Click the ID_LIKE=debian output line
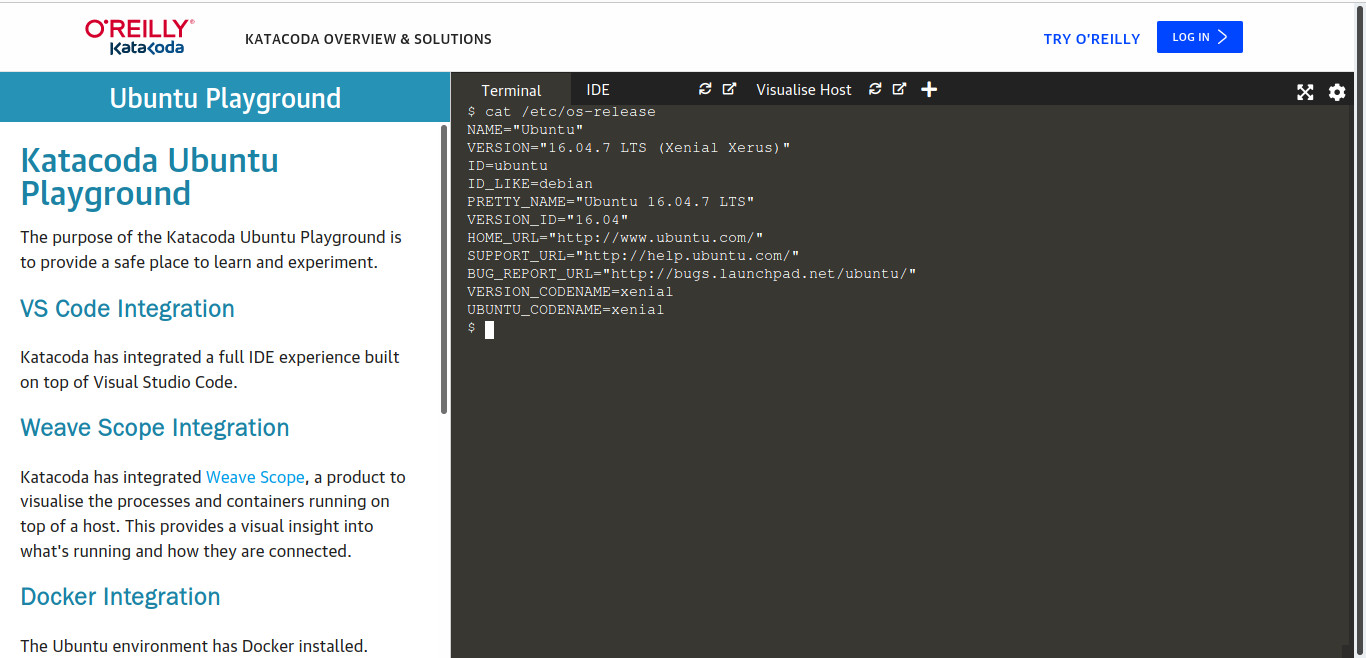 [530, 183]
